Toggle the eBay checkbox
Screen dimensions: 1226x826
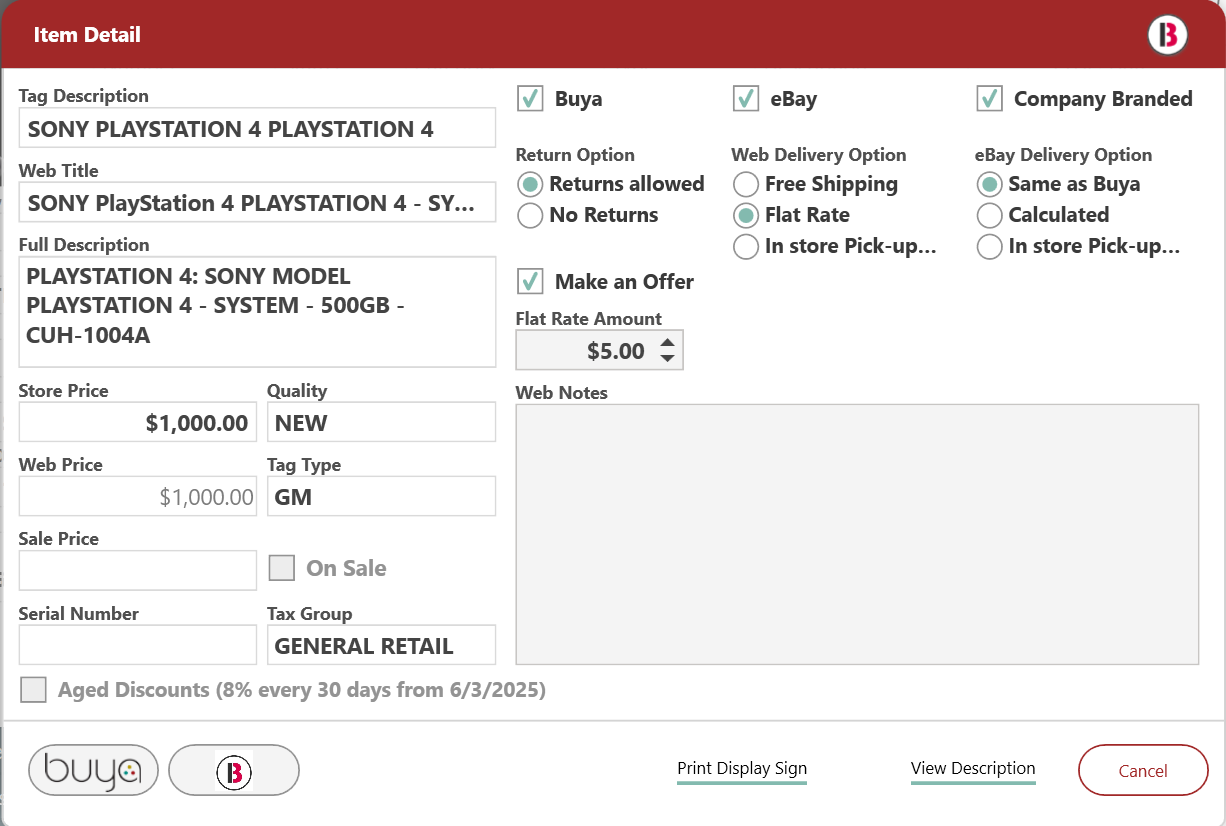pyautogui.click(x=746, y=99)
